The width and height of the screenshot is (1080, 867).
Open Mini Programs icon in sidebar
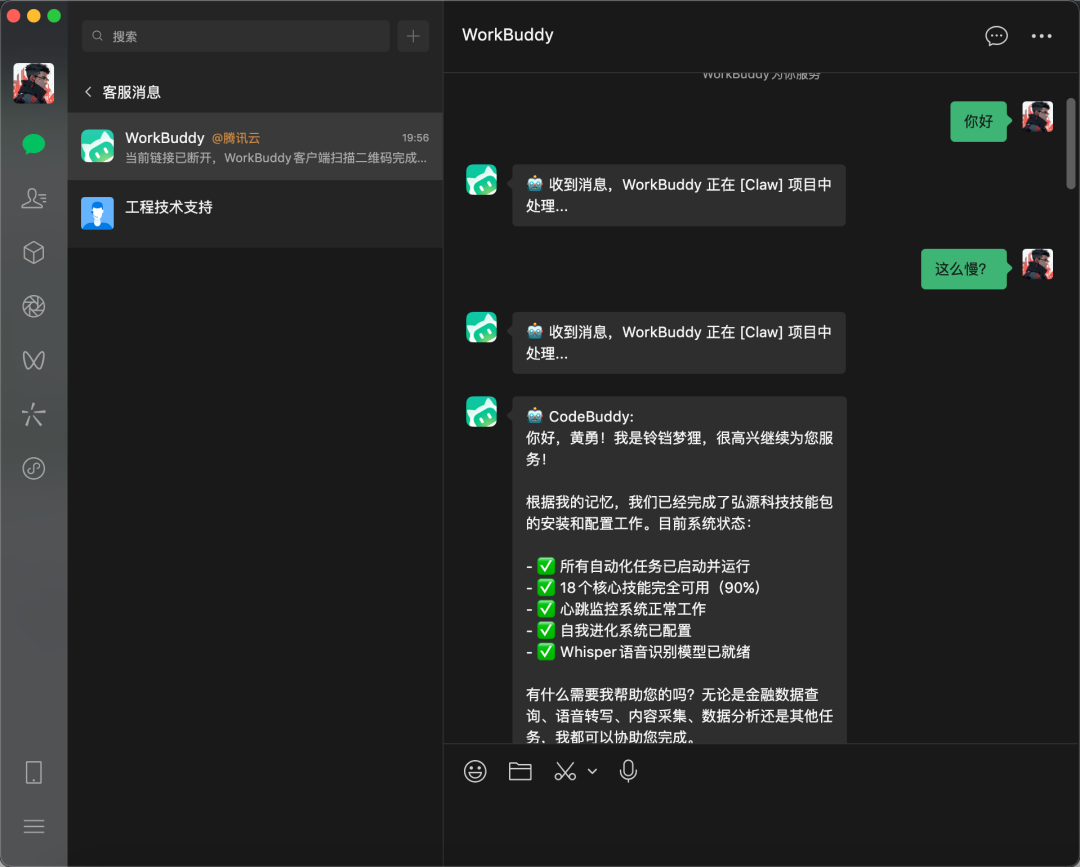point(34,468)
